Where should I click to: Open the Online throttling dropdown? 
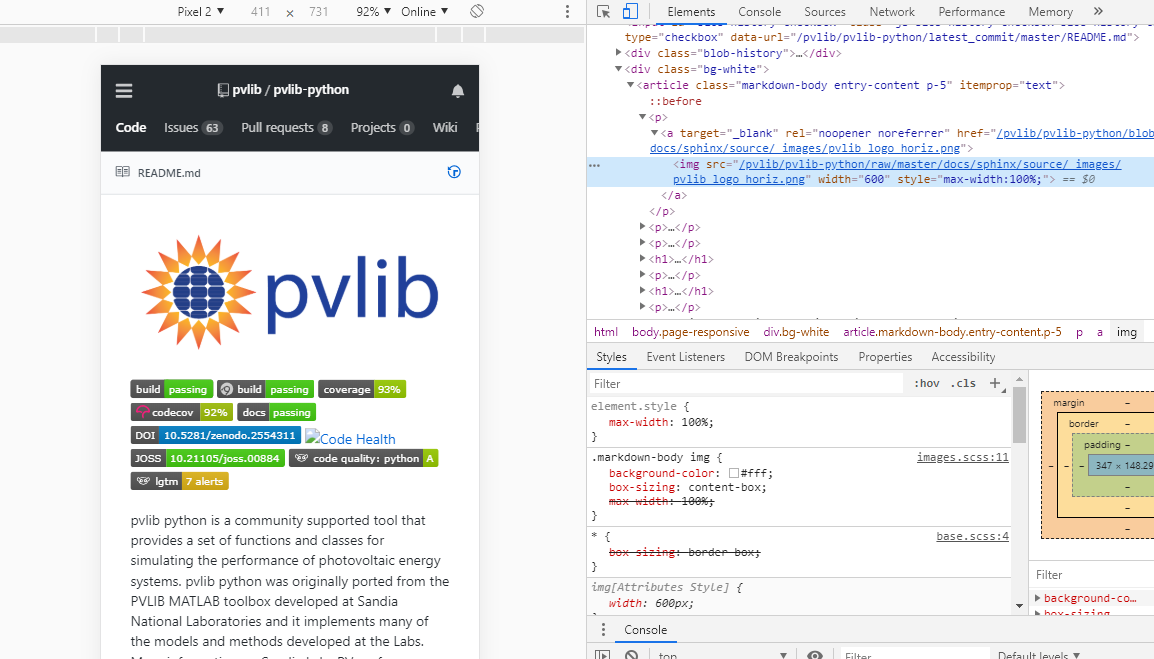pos(425,11)
